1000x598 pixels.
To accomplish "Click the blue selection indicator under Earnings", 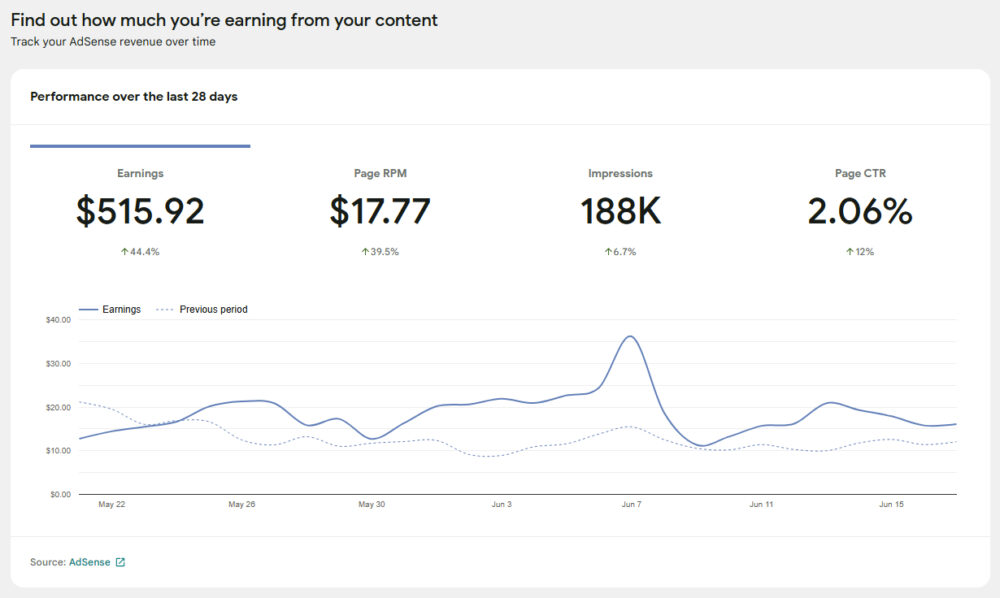I will [140, 146].
